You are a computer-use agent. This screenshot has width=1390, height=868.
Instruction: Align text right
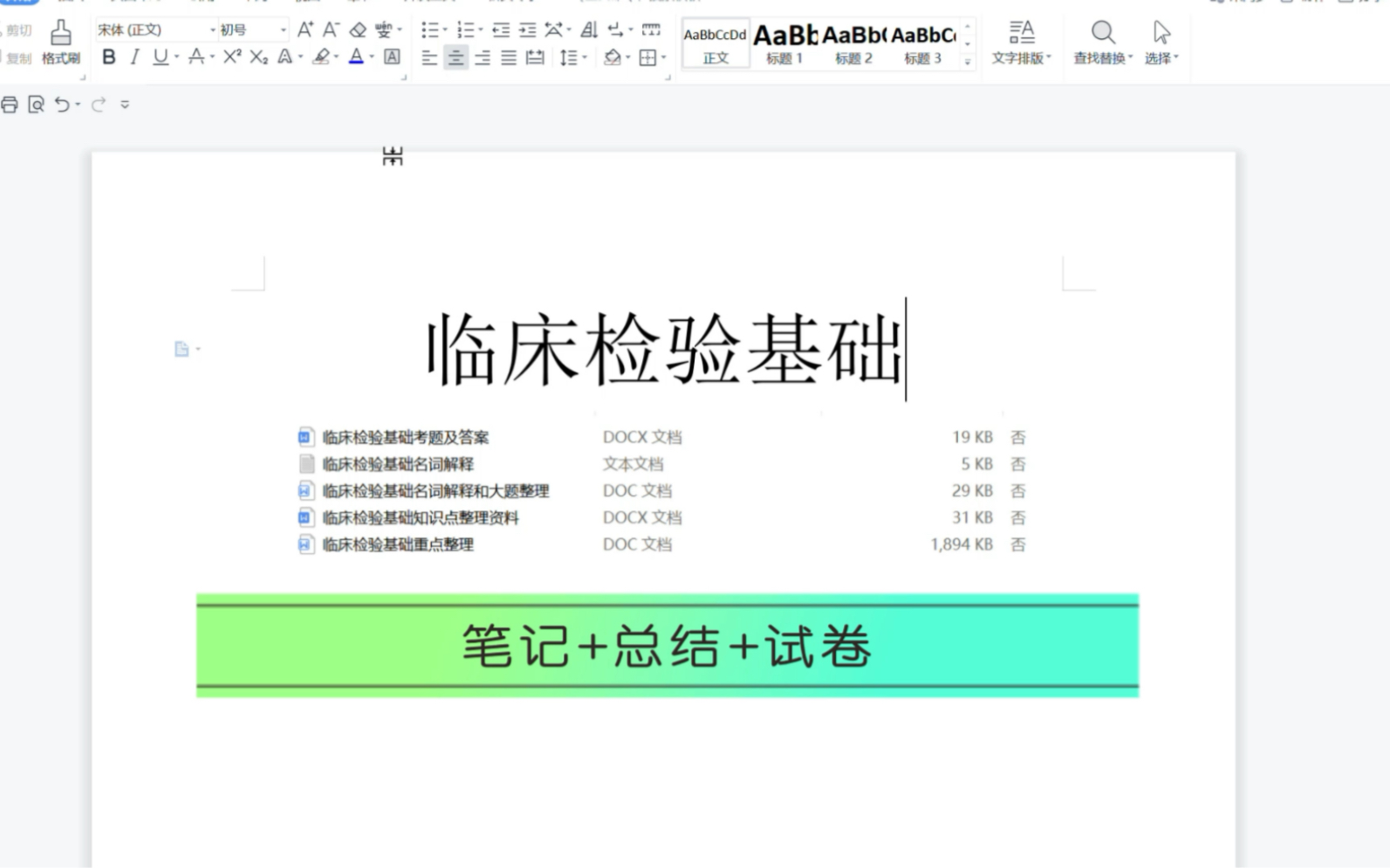point(482,58)
